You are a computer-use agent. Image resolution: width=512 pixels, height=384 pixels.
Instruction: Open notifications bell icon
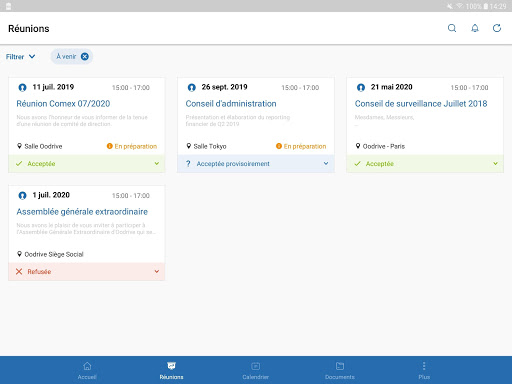pos(475,28)
